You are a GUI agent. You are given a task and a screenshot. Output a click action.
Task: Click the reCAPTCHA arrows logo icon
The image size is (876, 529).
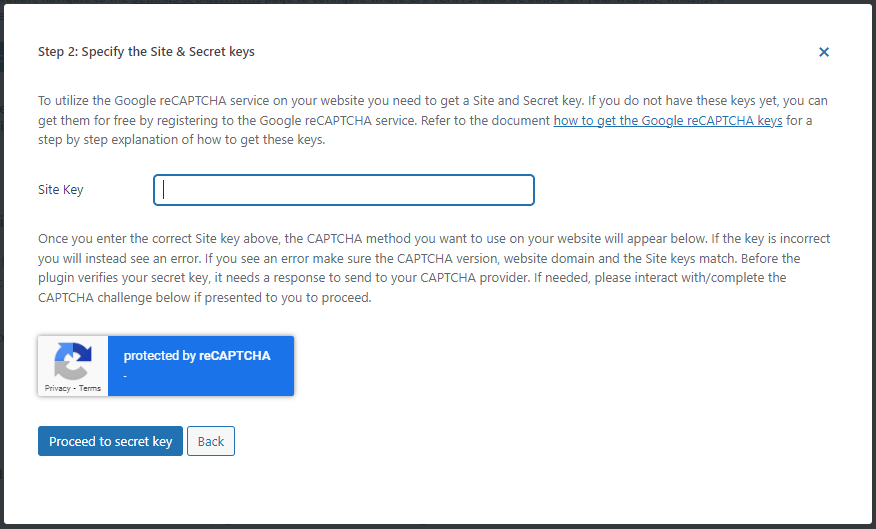click(73, 361)
